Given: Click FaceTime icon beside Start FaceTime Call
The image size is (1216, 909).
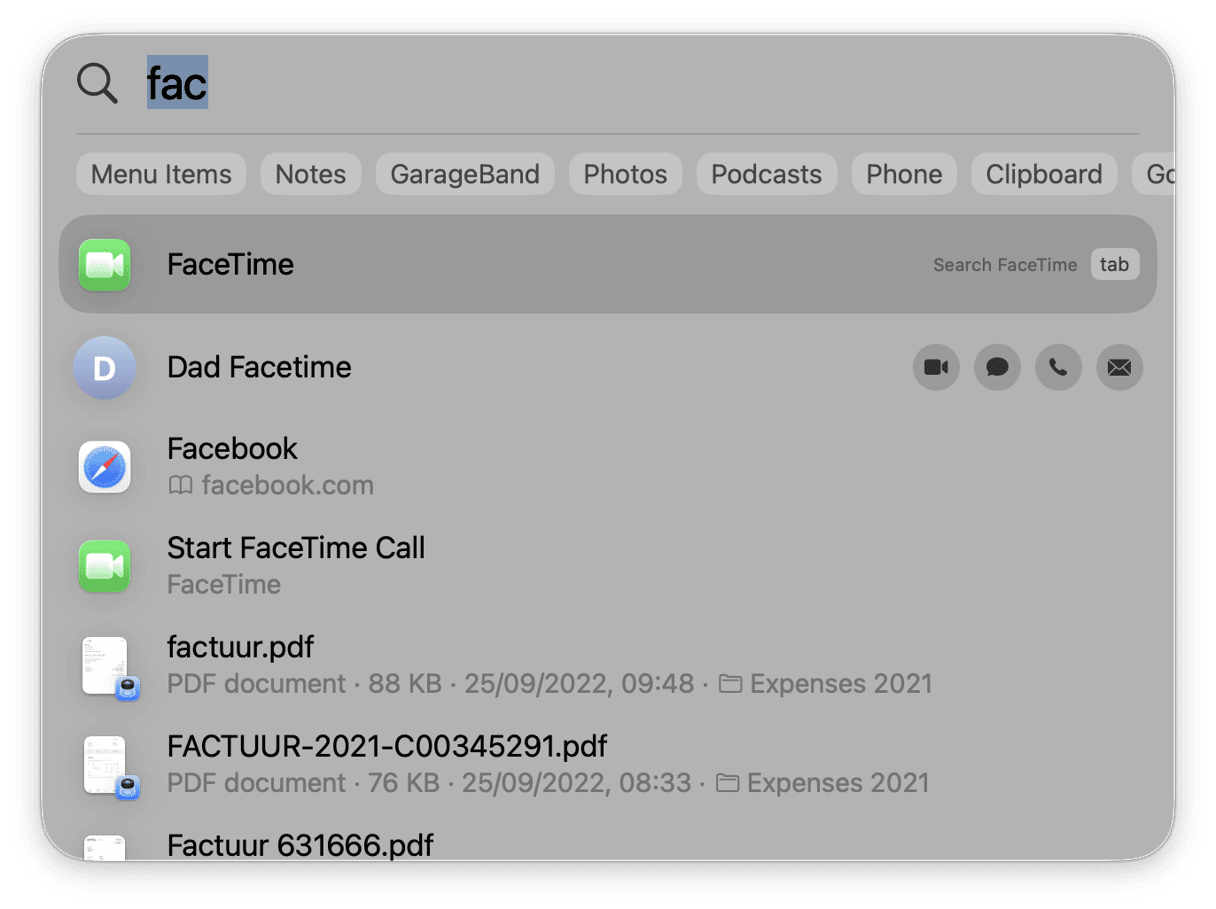Looking at the screenshot, I should (x=105, y=566).
